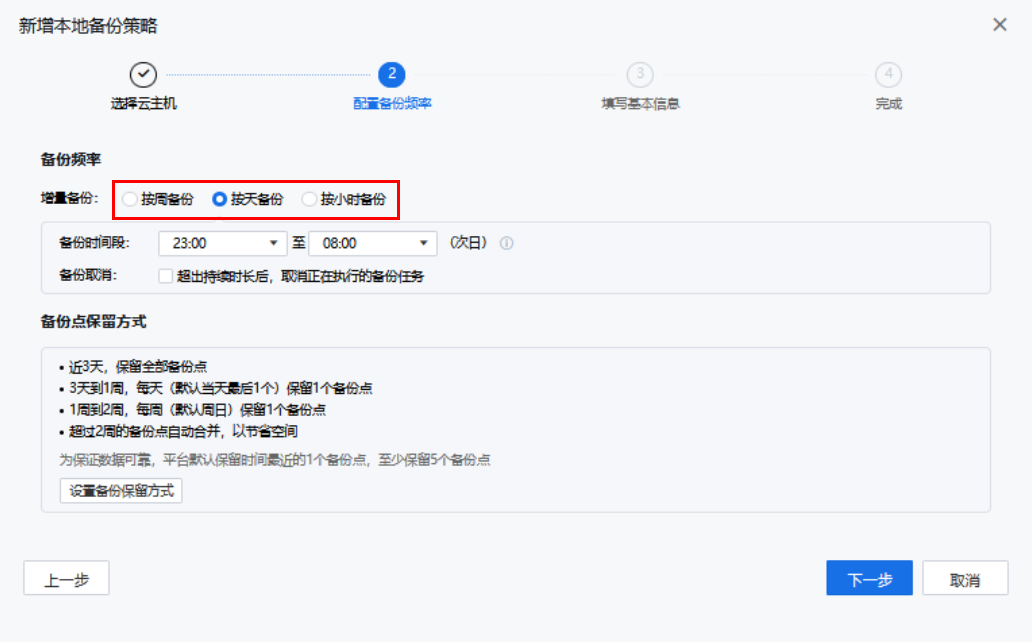Click the step 4 number circle

tap(888, 74)
